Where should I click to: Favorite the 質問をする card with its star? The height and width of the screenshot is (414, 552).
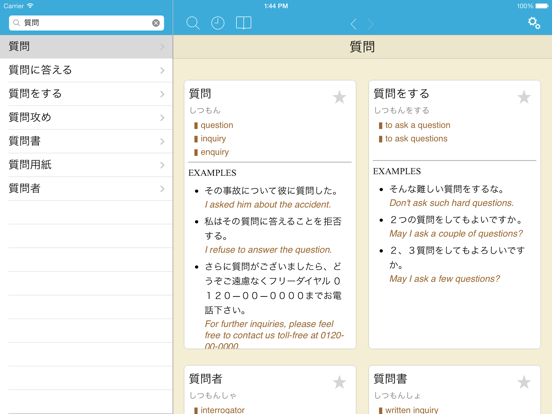pos(524,97)
